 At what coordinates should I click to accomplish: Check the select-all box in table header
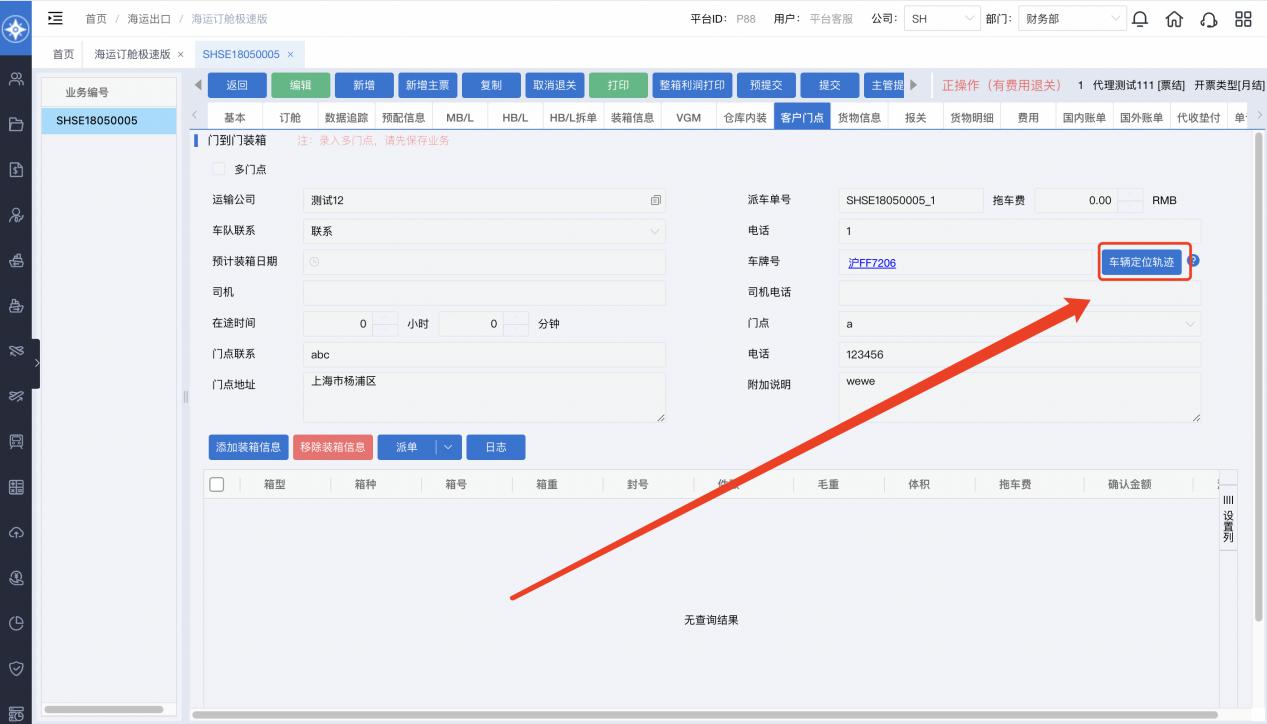click(217, 484)
